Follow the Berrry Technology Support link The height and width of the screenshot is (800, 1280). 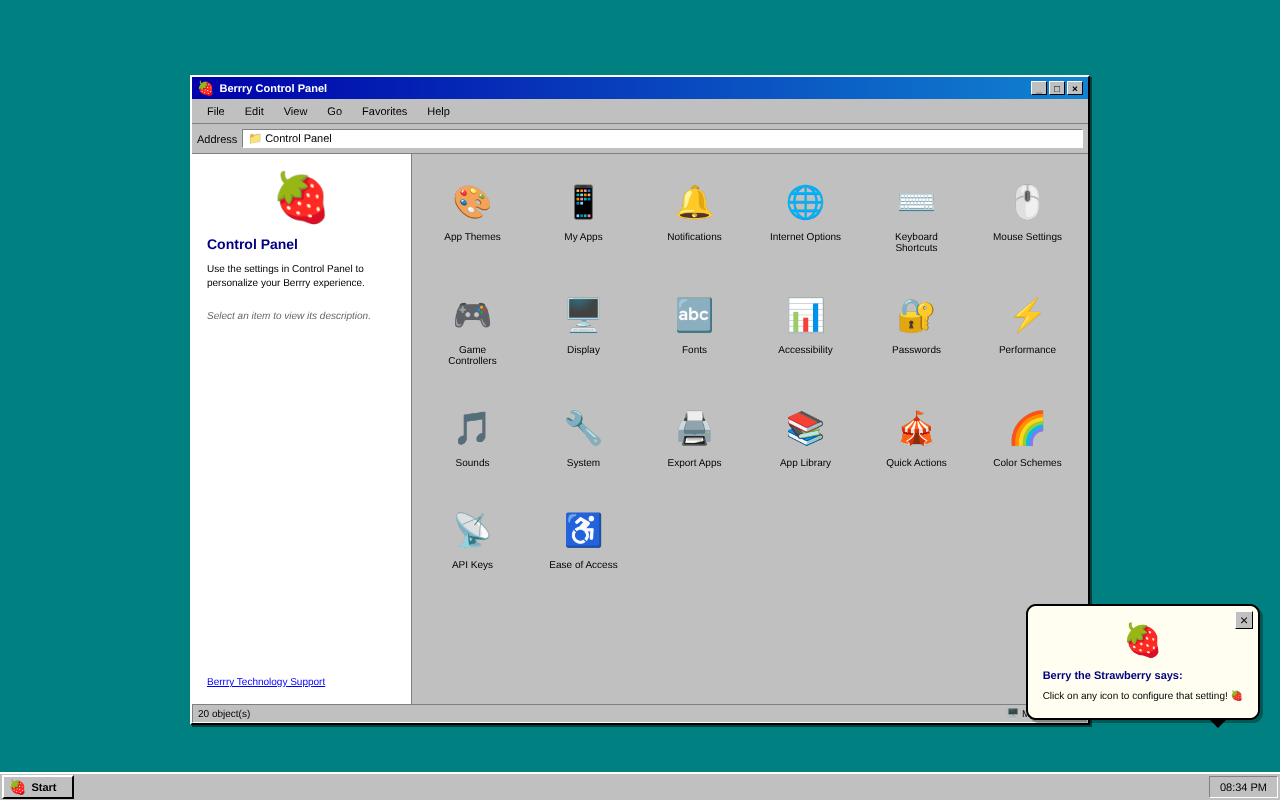pos(266,681)
